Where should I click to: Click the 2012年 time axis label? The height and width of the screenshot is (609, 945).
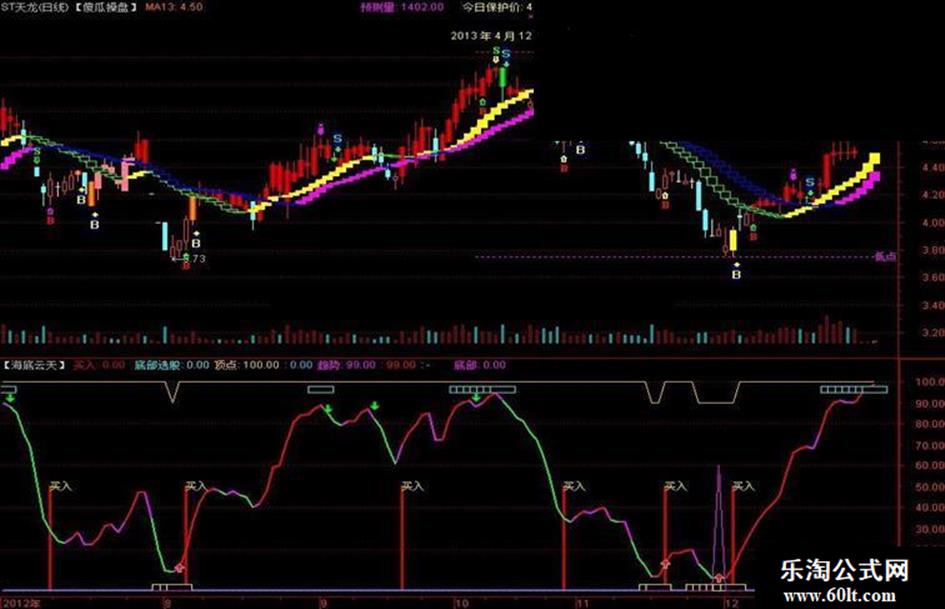(22, 603)
